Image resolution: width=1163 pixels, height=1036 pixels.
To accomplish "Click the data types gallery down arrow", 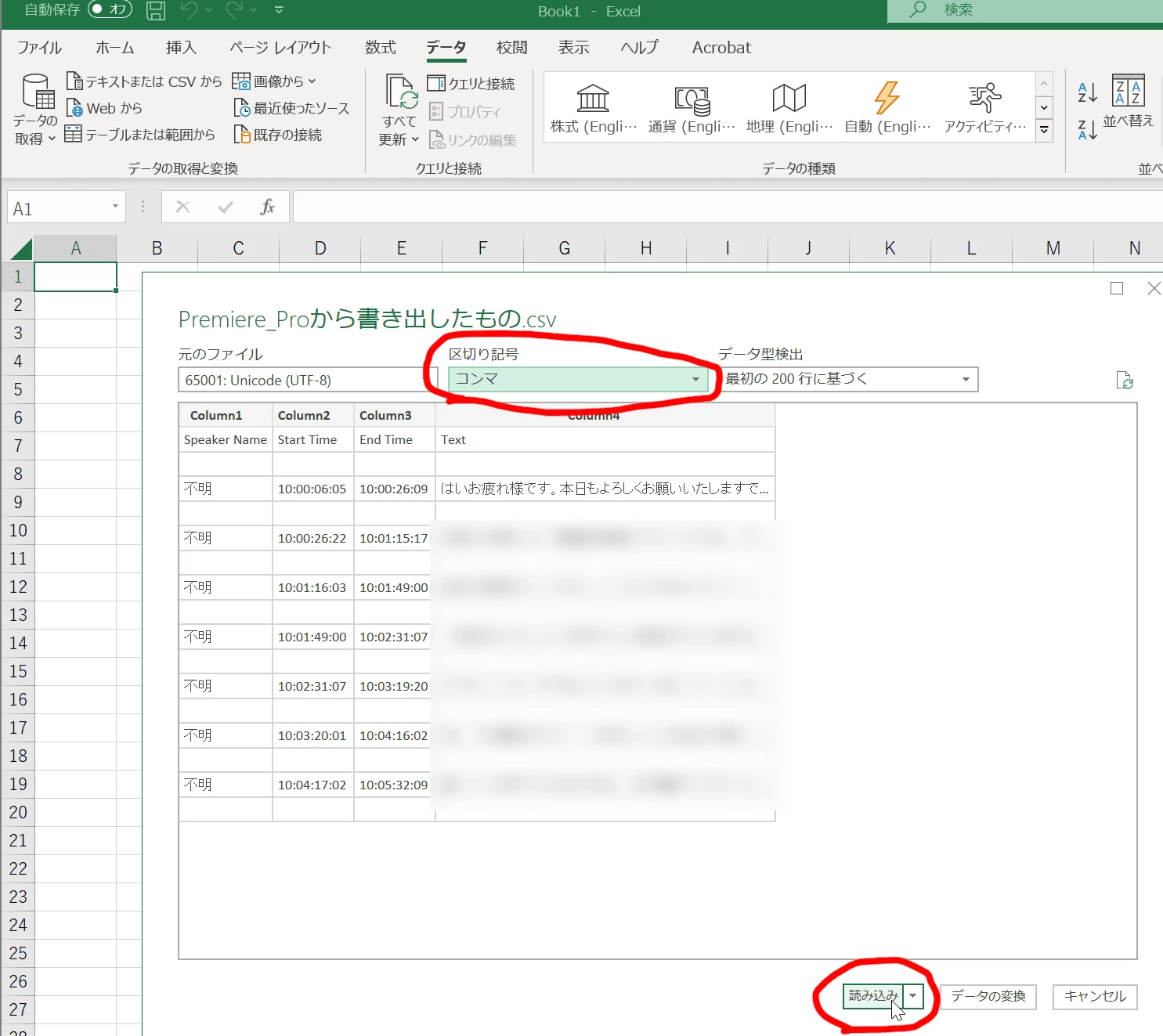I will (1044, 107).
